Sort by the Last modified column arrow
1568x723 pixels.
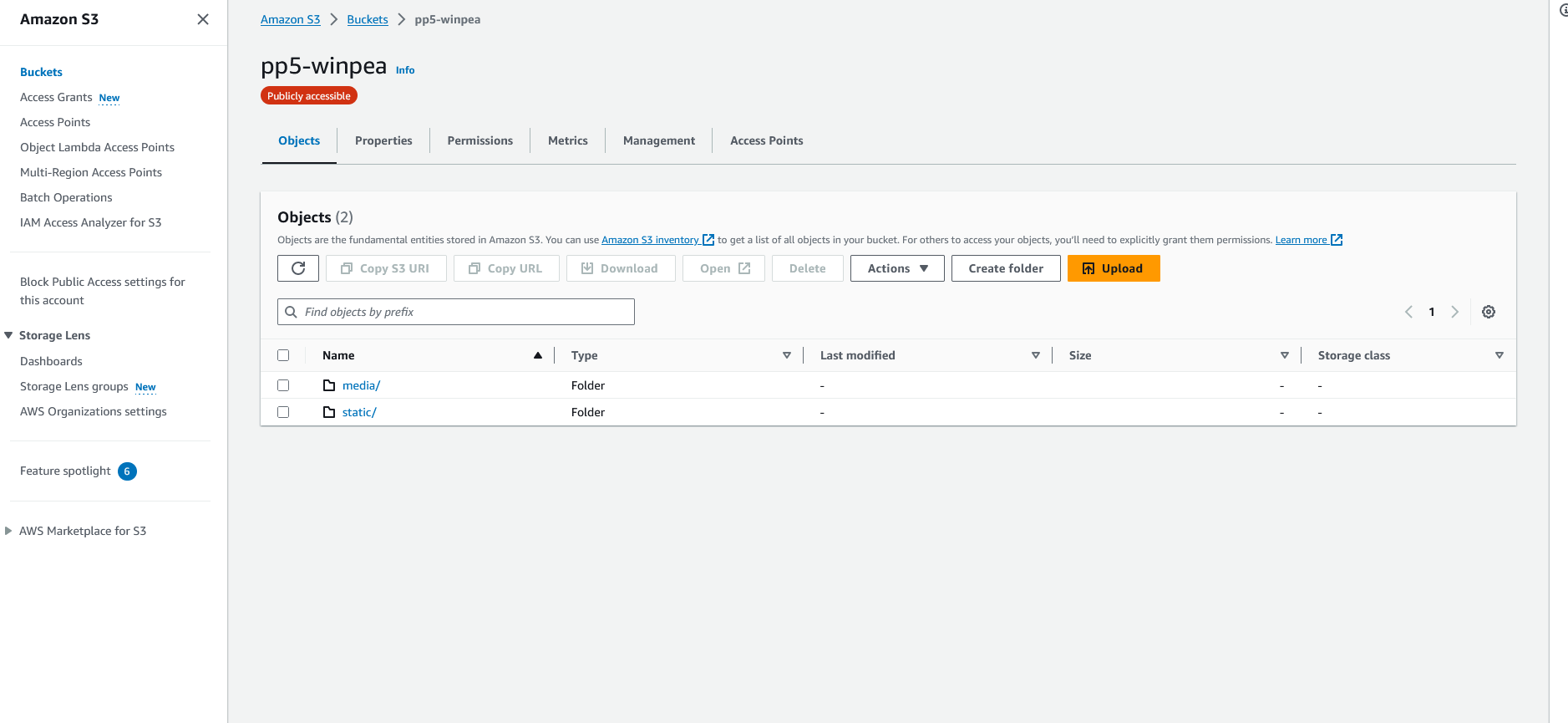click(x=1035, y=355)
